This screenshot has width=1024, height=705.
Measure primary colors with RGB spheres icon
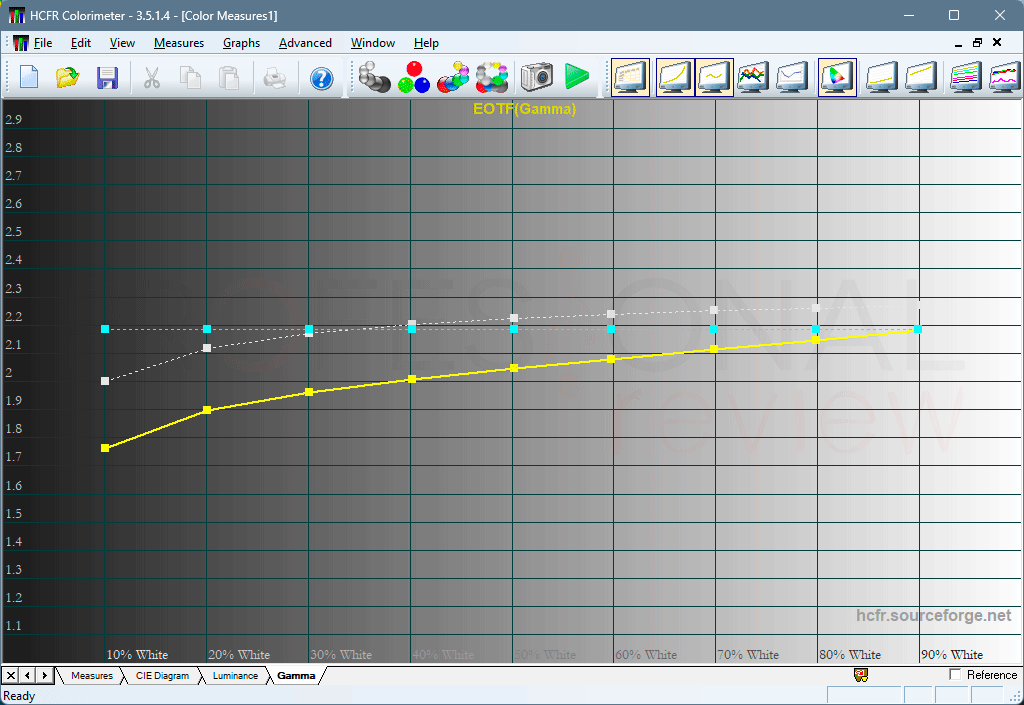pyautogui.click(x=414, y=78)
